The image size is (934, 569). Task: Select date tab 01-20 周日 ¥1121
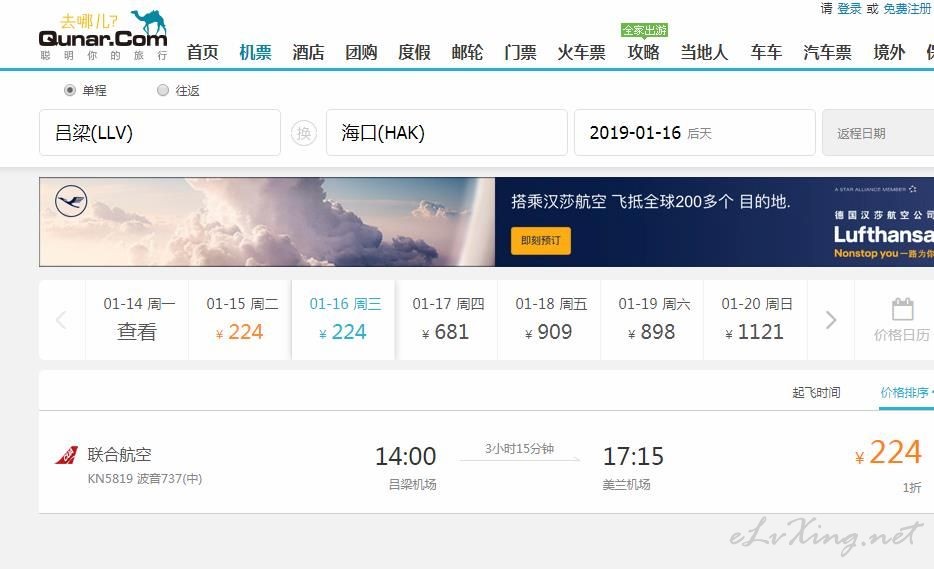coord(755,320)
